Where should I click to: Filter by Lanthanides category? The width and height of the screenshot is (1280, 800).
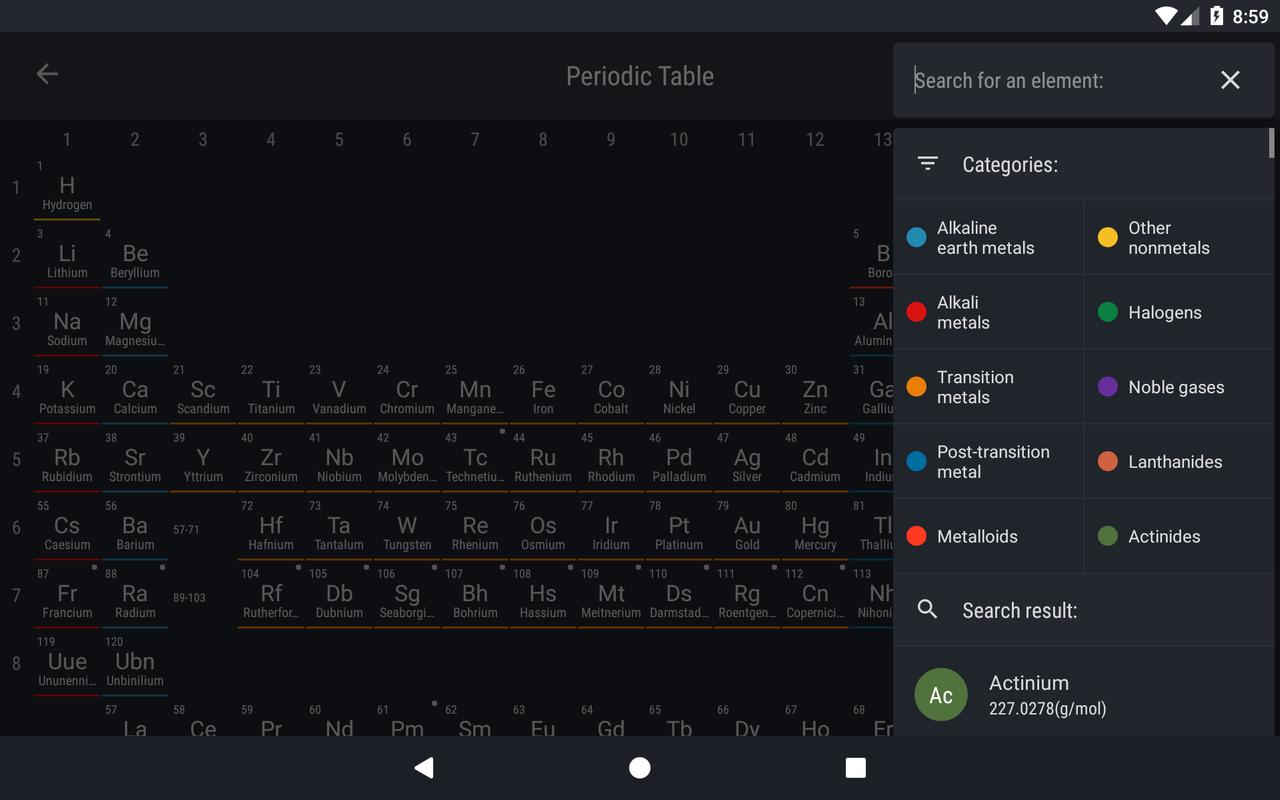[1179, 462]
